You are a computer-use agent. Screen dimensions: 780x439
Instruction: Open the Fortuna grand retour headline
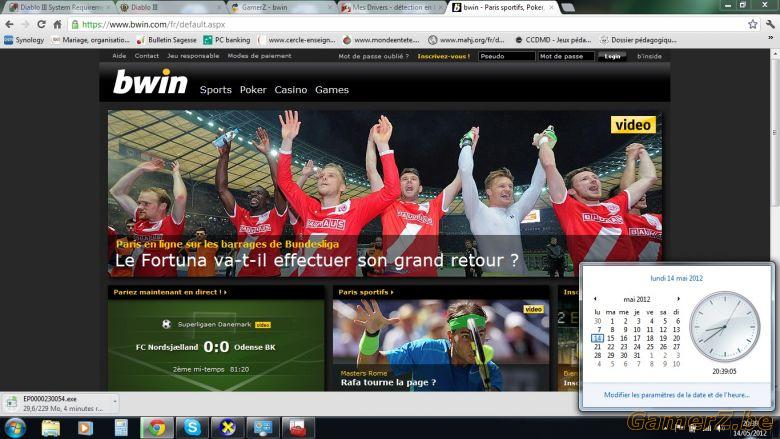pyautogui.click(x=317, y=260)
